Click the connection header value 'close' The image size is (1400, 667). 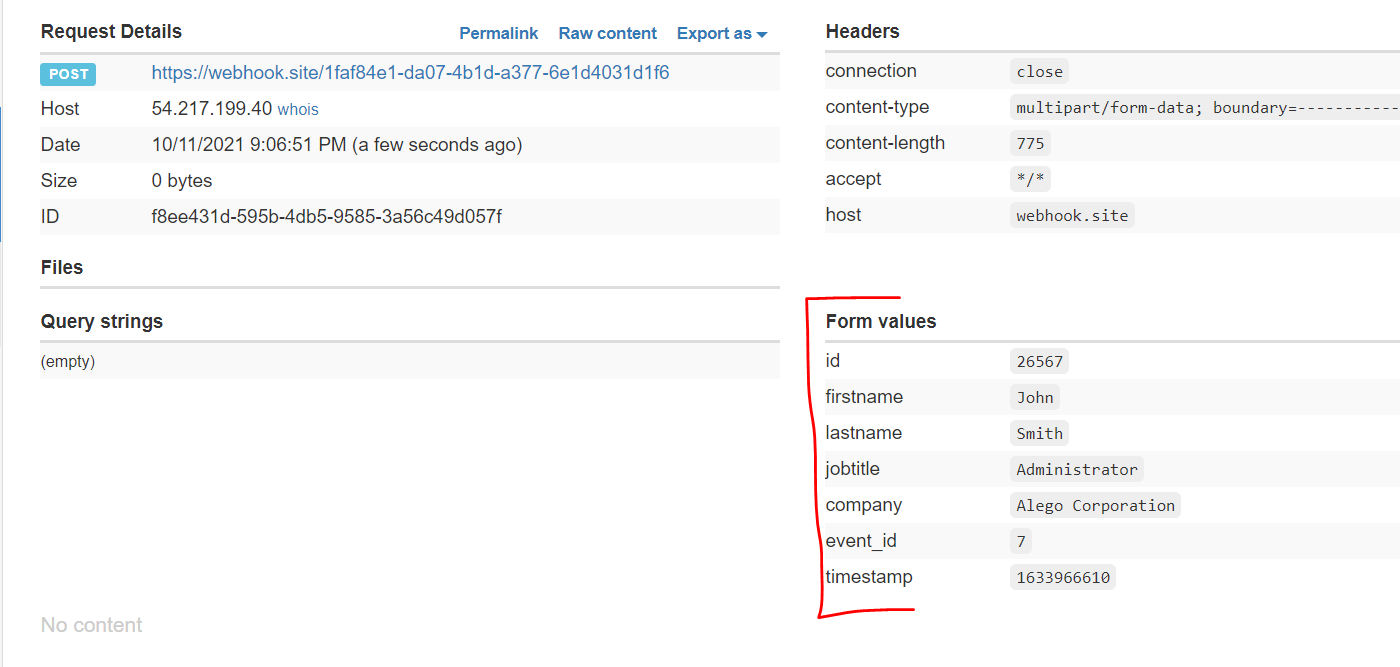[x=1039, y=71]
